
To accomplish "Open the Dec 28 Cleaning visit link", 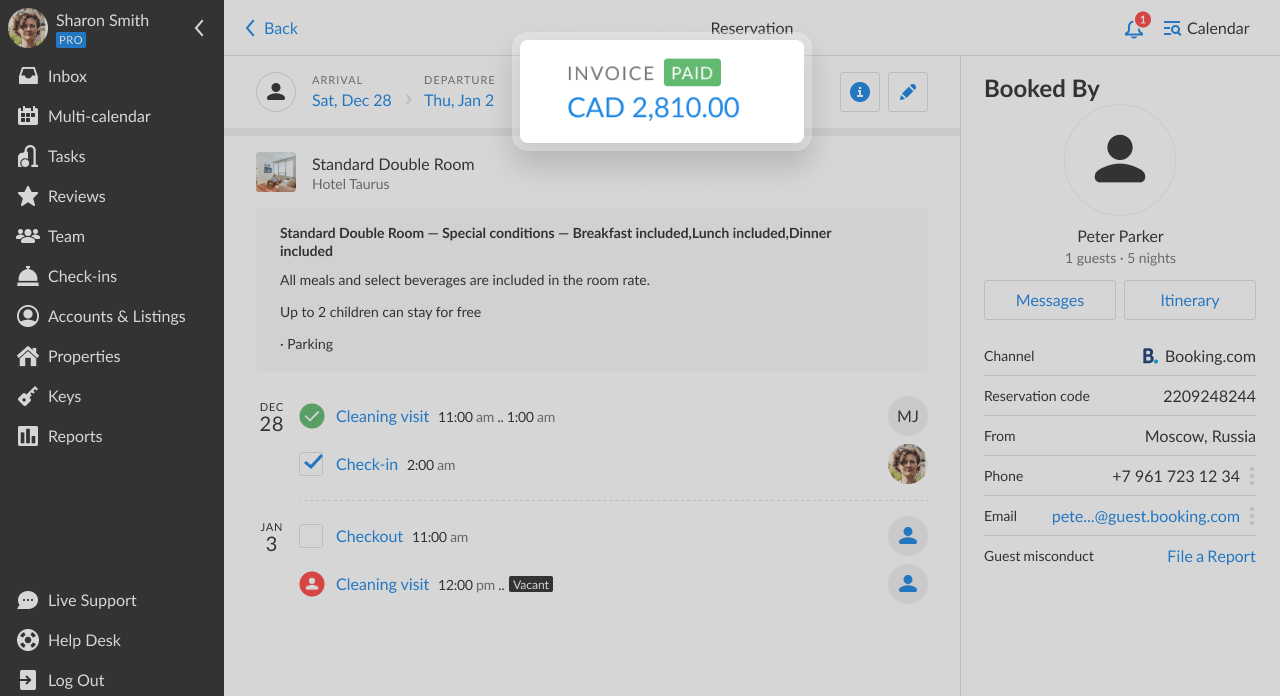I will click(x=382, y=416).
